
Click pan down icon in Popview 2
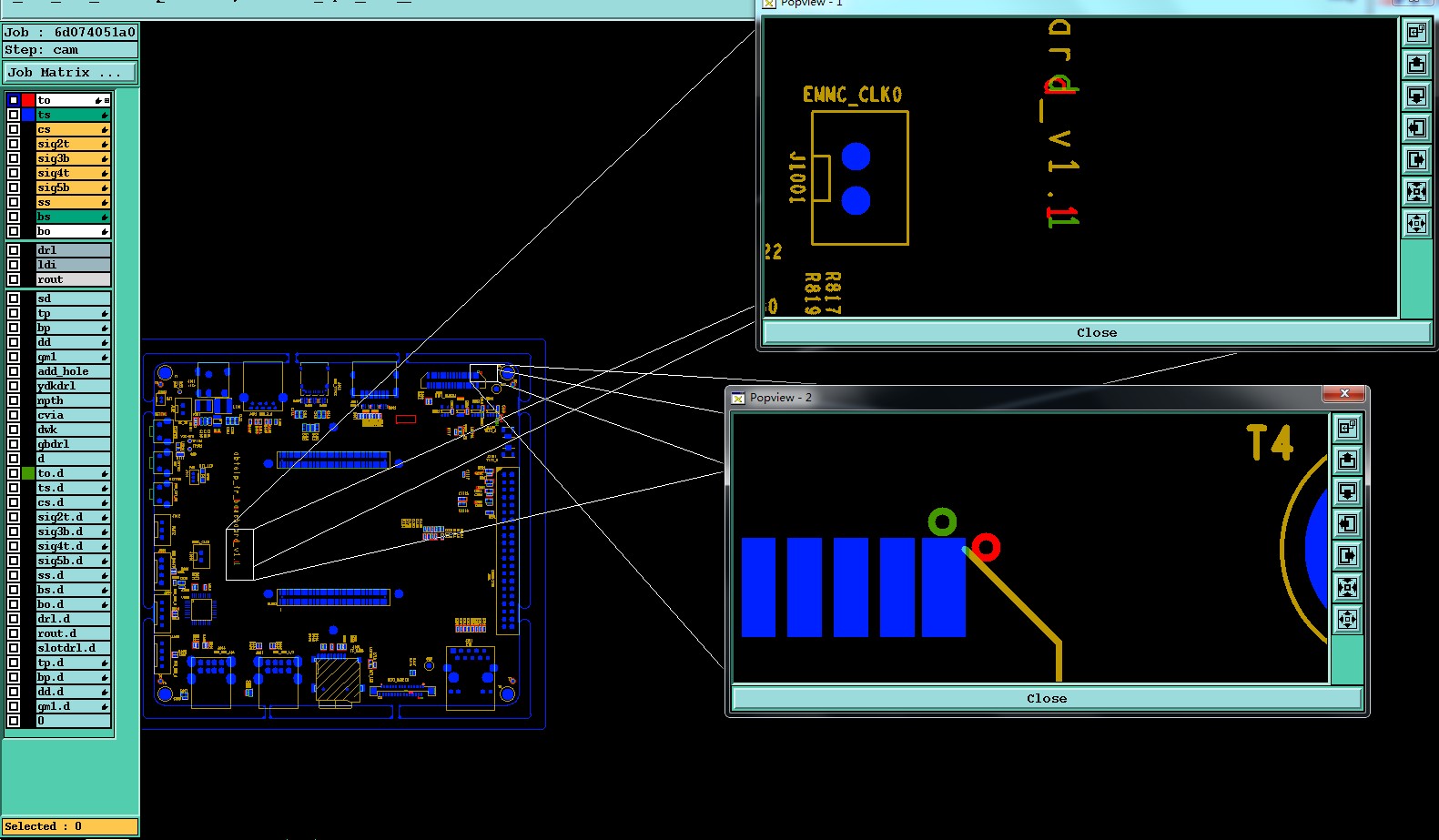(x=1347, y=491)
